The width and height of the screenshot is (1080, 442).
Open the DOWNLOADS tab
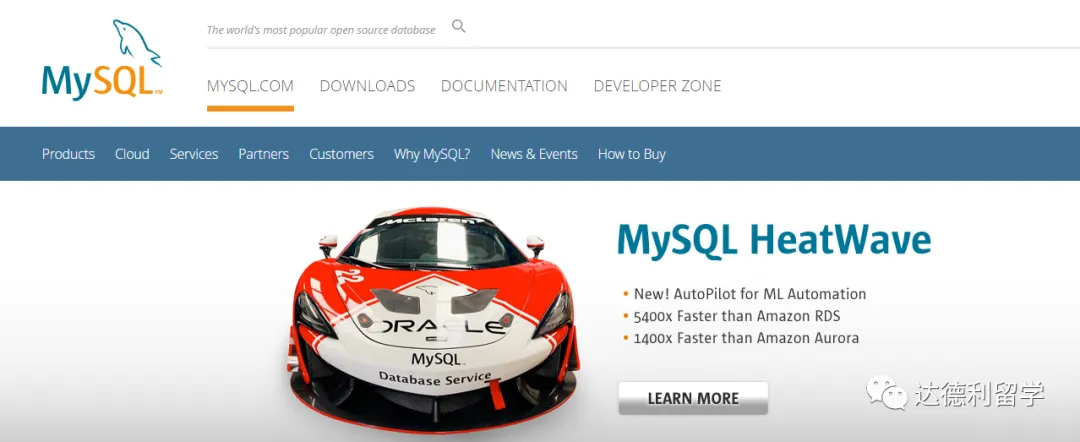tap(367, 86)
